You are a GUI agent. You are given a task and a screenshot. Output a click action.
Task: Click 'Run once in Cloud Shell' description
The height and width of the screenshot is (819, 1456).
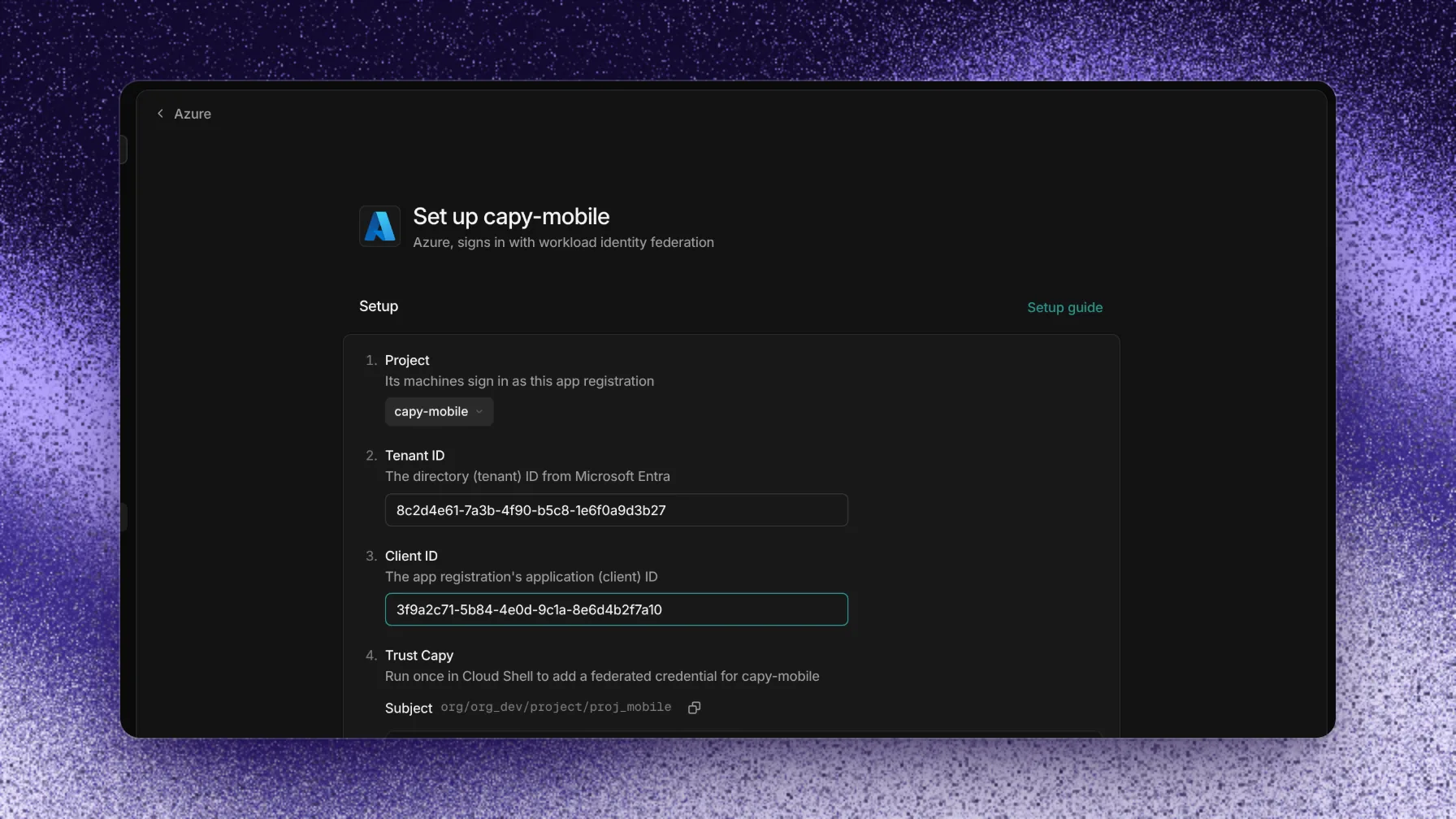pos(602,676)
